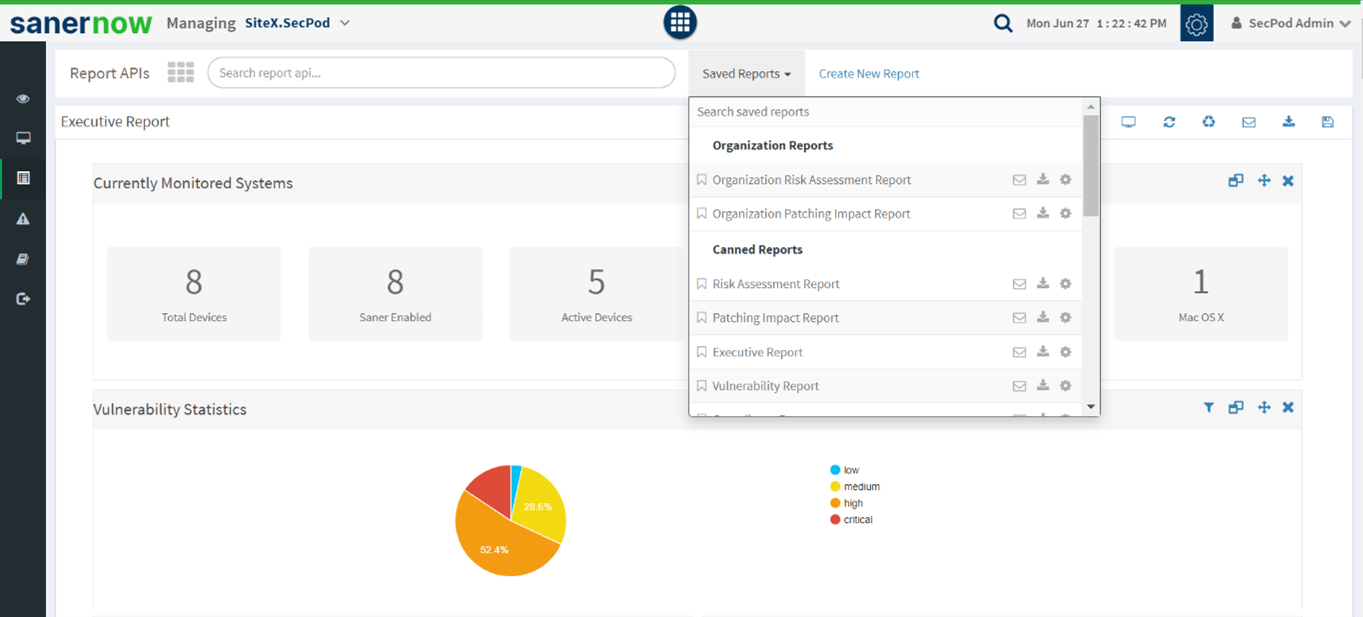Select the Risk Assessment Report entry

(x=776, y=284)
